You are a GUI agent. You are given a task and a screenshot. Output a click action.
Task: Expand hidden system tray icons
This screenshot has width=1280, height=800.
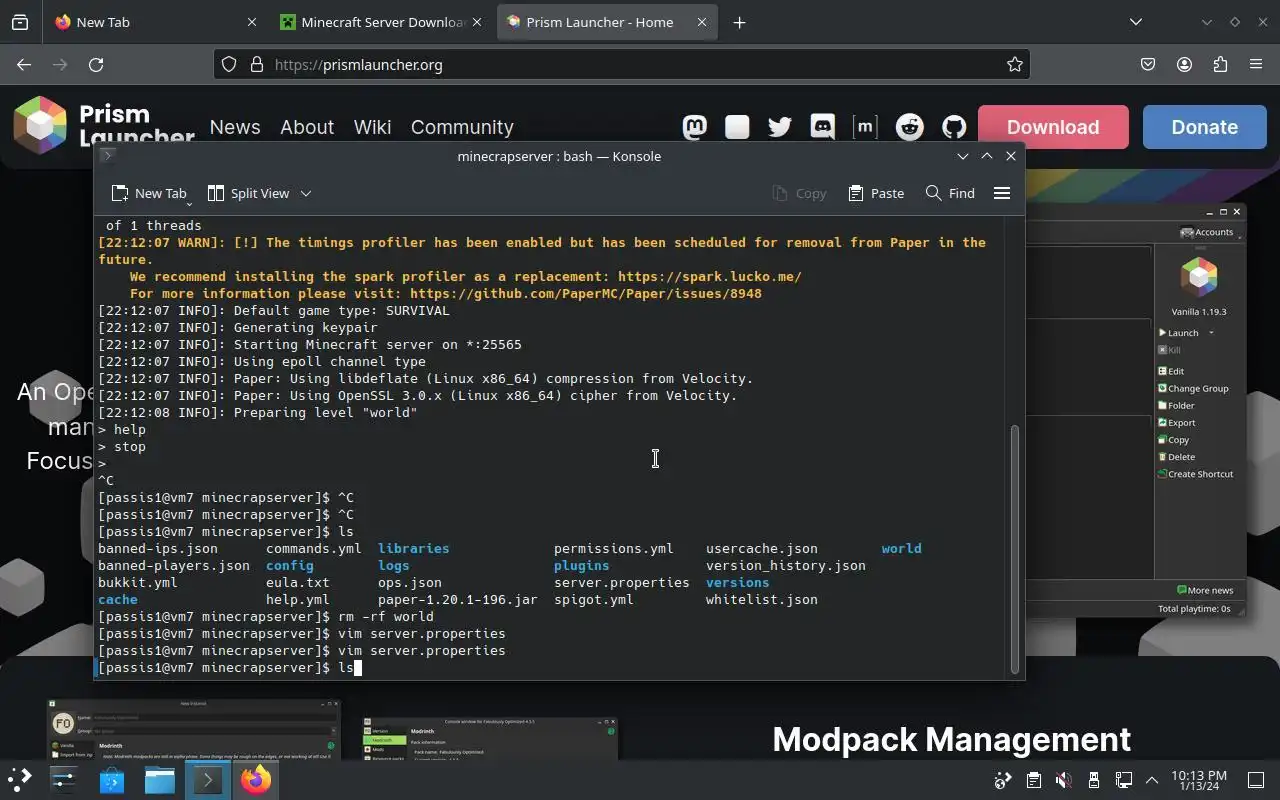click(1152, 780)
